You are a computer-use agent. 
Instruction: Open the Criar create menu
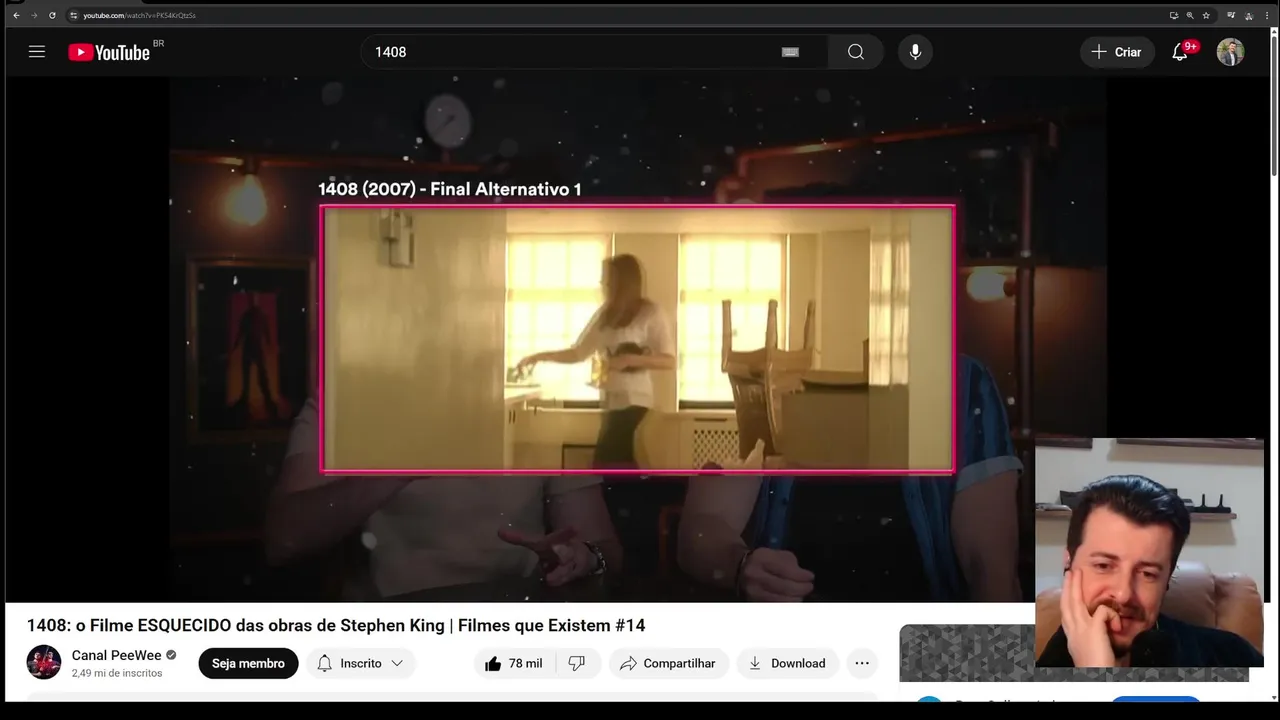point(1117,52)
